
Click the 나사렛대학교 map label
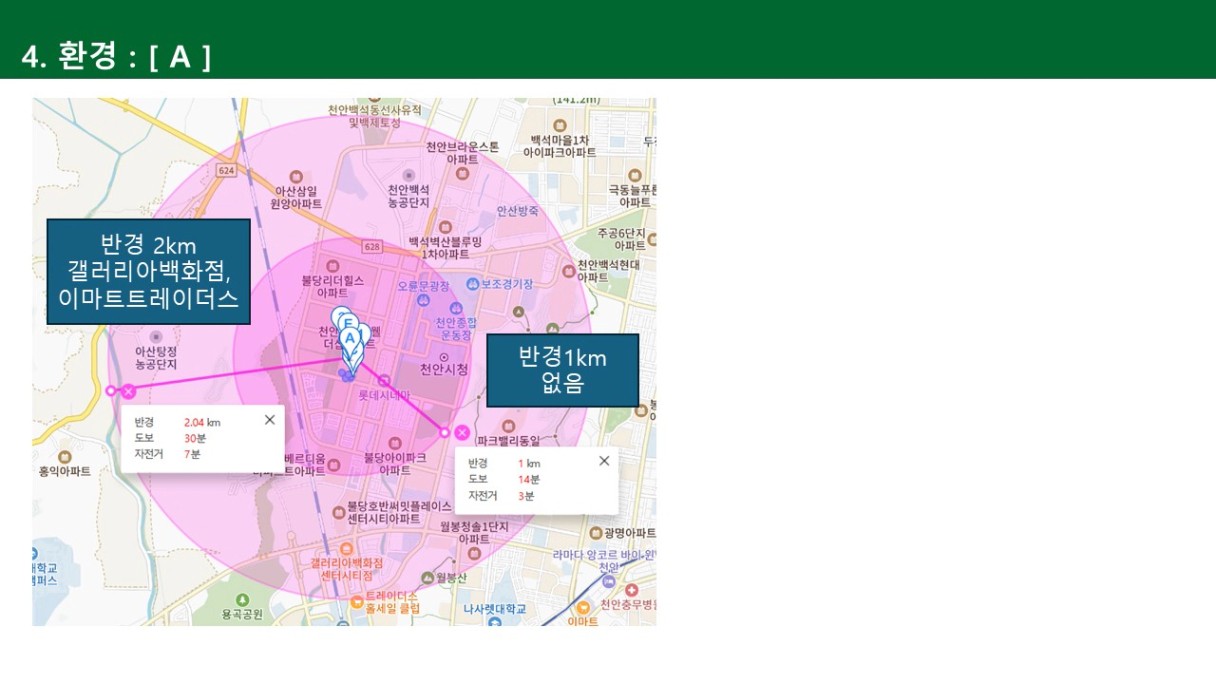point(494,608)
